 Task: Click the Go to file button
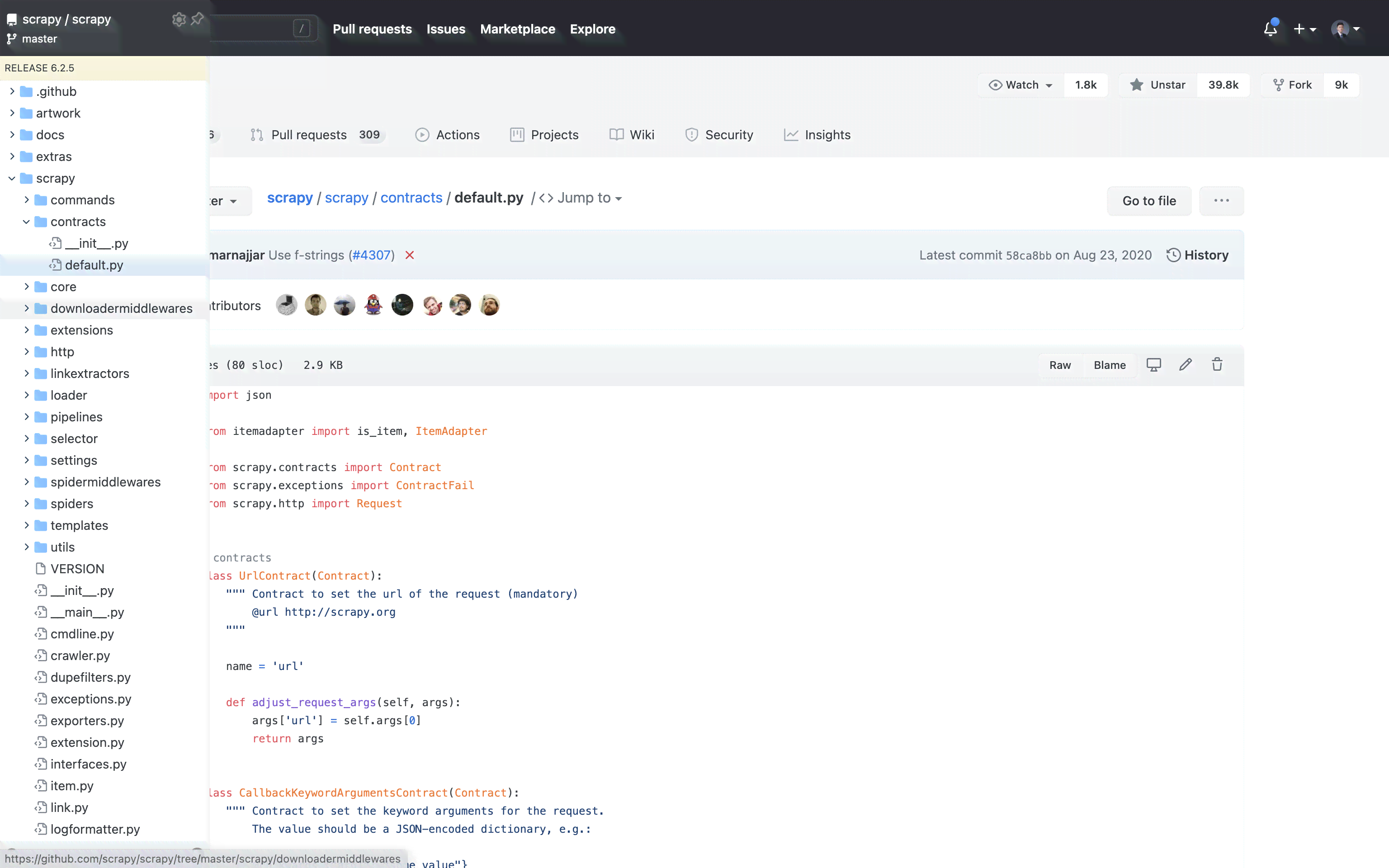[x=1149, y=200]
